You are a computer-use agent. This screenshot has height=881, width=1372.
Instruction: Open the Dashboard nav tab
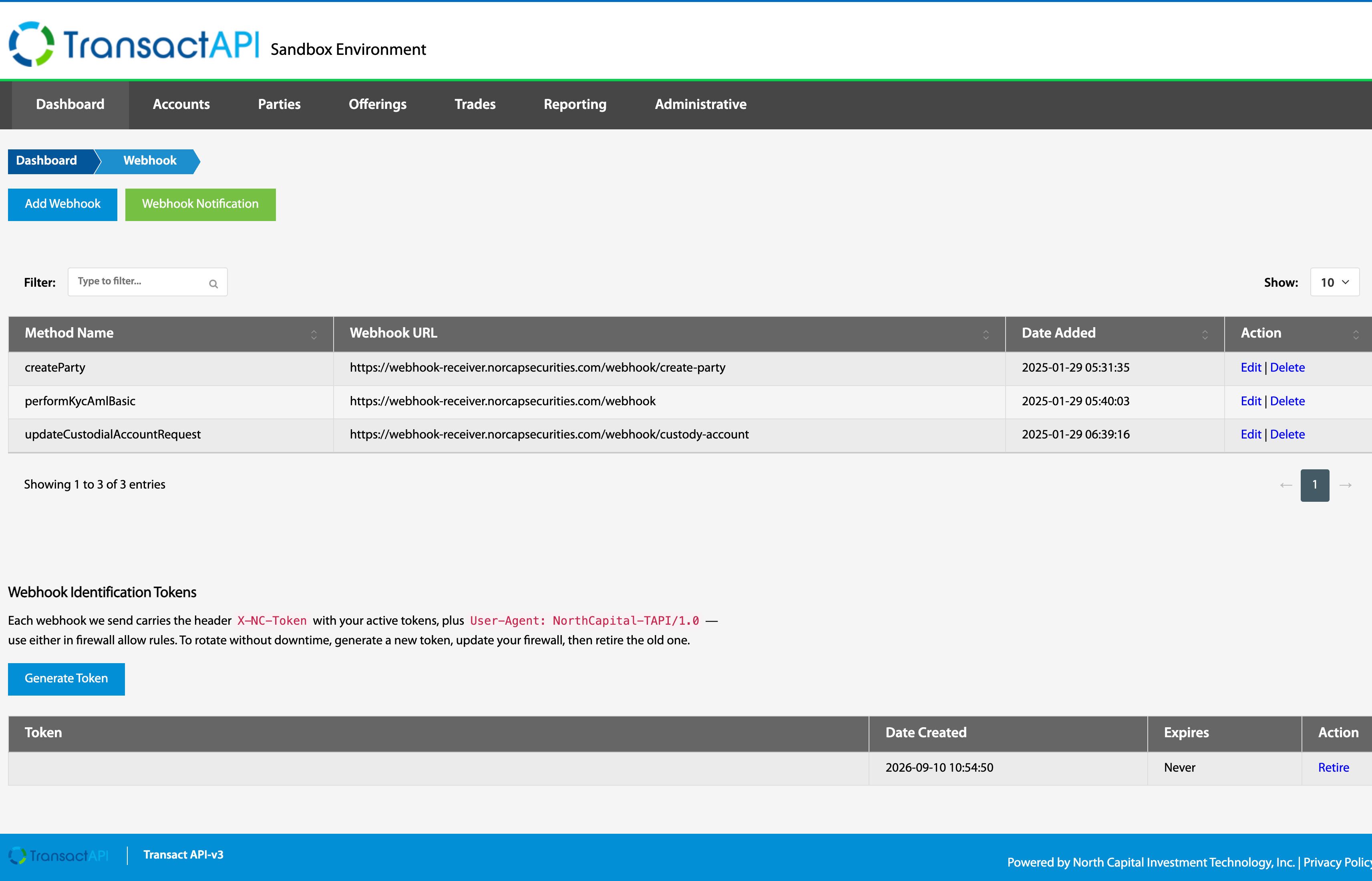tap(70, 104)
